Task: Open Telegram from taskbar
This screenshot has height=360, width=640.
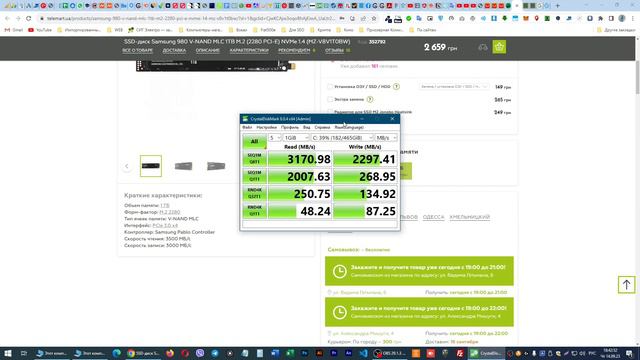Action: (215, 353)
